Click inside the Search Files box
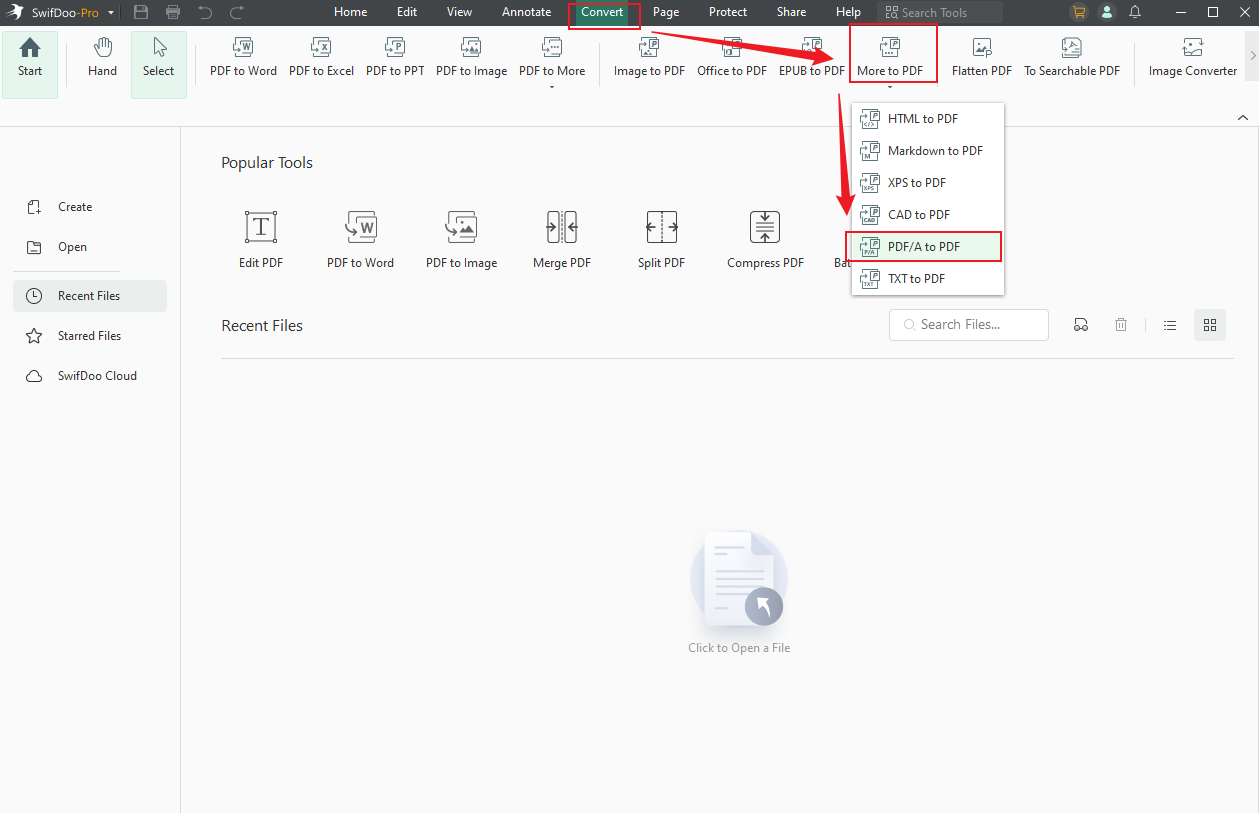The width and height of the screenshot is (1259, 813). pos(968,325)
